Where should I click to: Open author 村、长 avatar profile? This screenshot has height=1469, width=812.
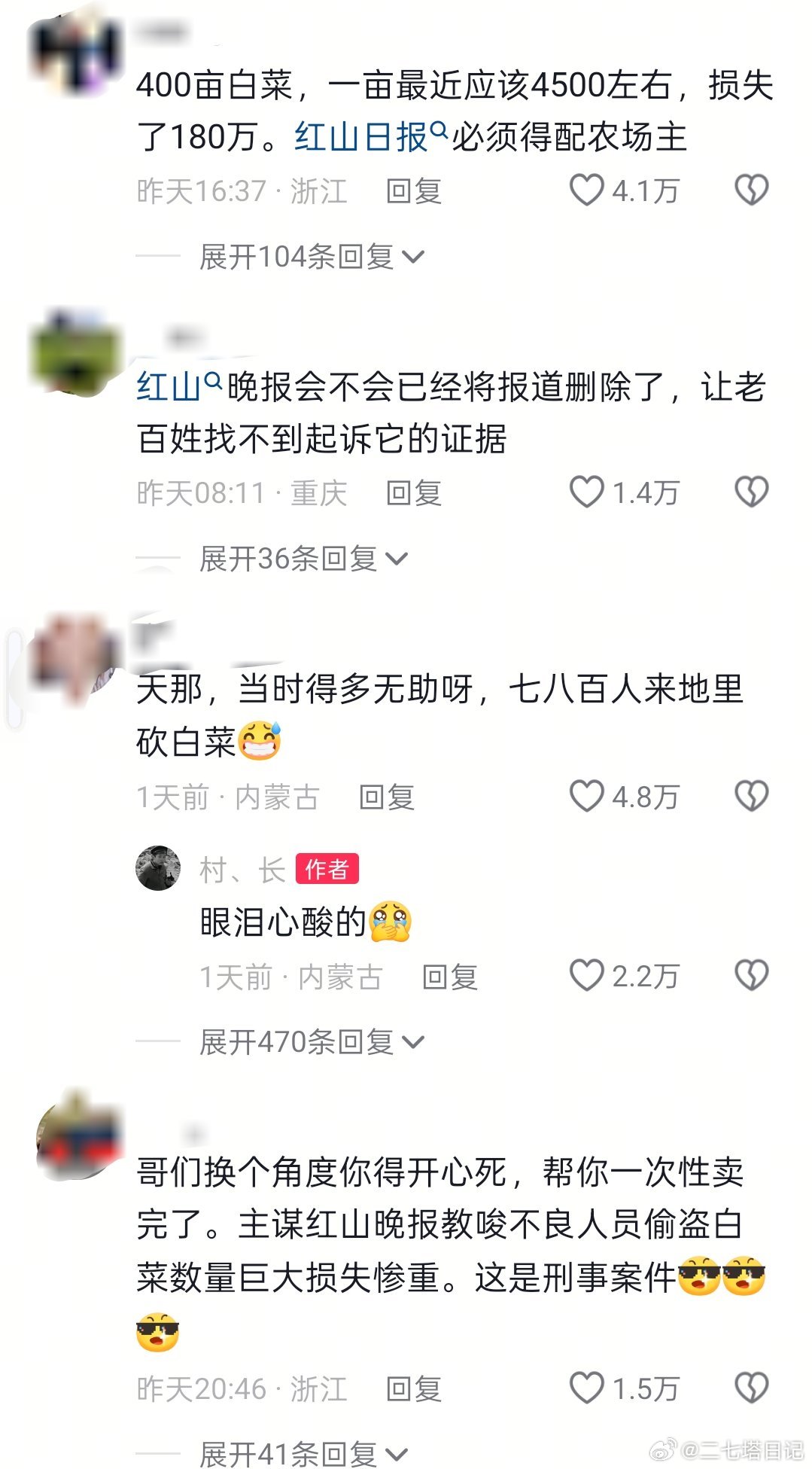[158, 868]
